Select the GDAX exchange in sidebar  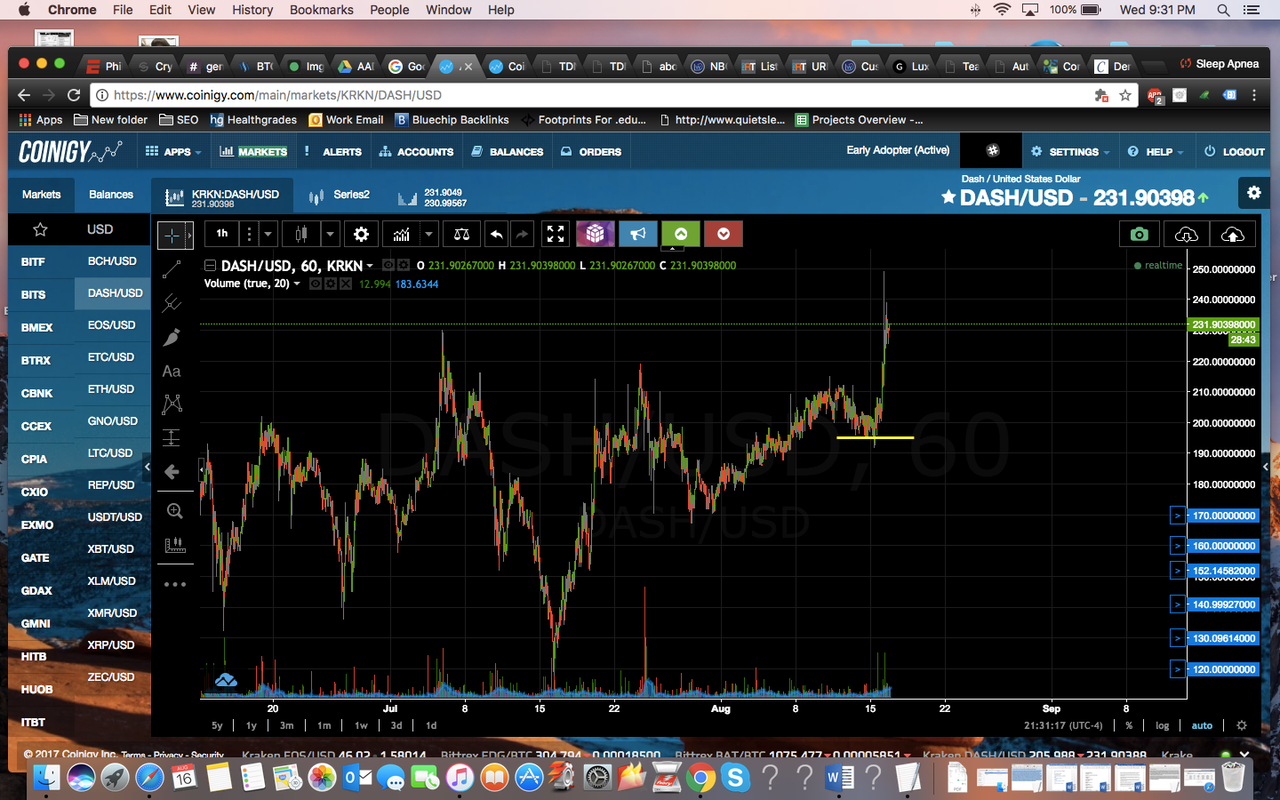pyautogui.click(x=37, y=590)
